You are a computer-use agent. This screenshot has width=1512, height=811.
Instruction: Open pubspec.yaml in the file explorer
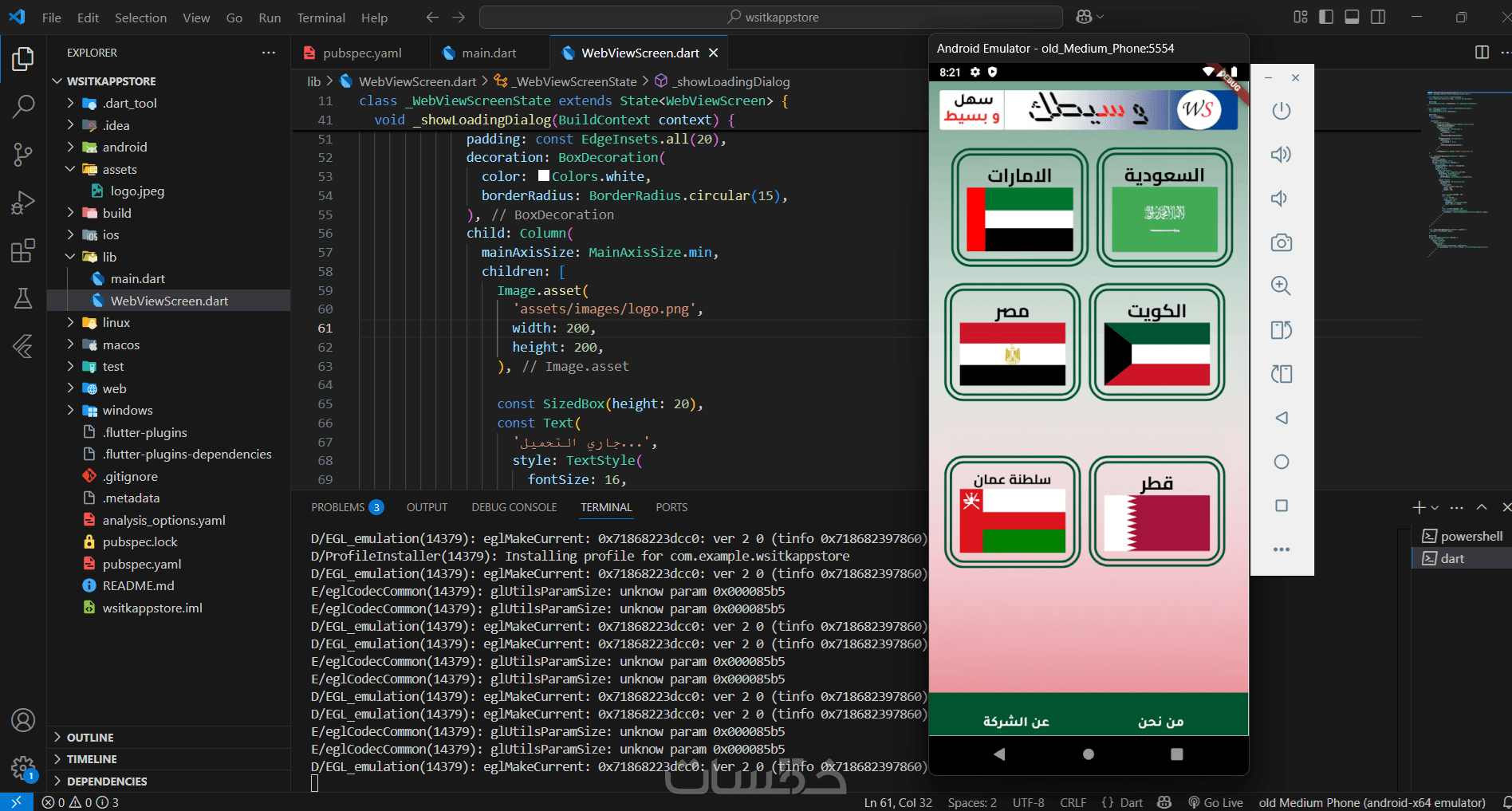coord(142,564)
